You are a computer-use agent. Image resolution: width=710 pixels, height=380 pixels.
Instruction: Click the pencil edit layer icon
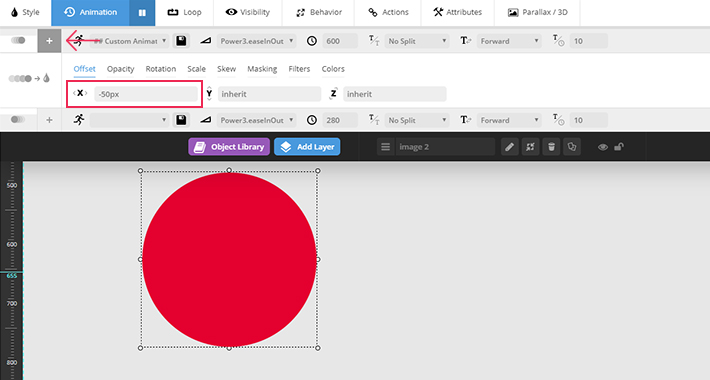pyautogui.click(x=509, y=147)
